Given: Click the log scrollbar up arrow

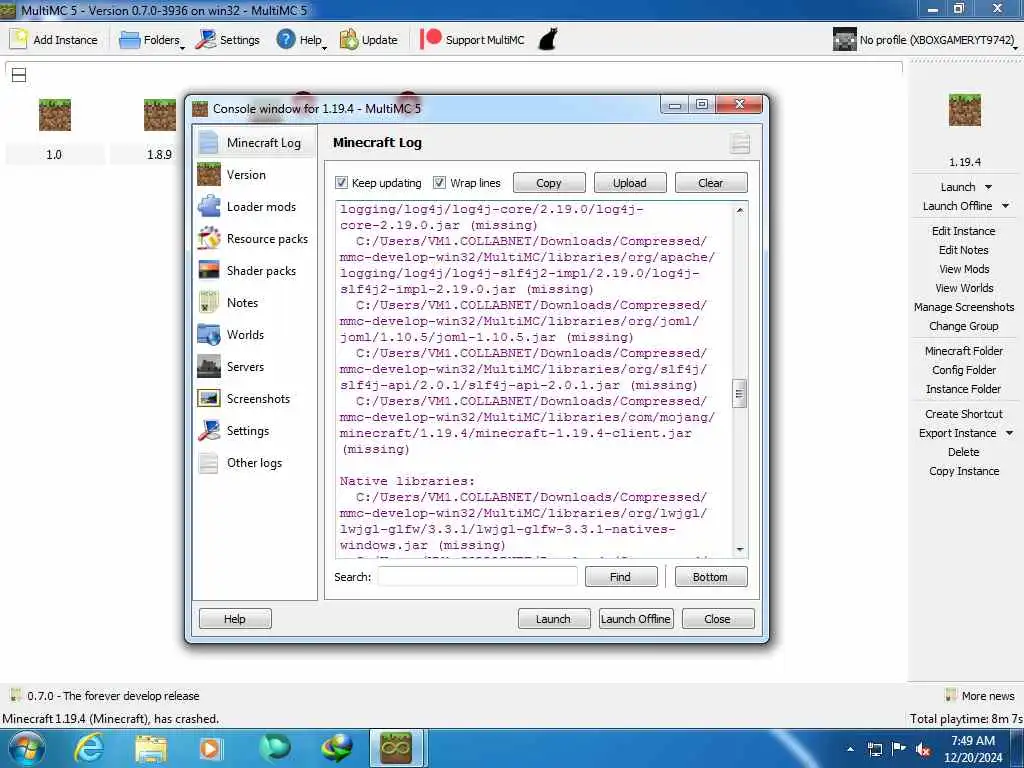Looking at the screenshot, I should coord(740,210).
